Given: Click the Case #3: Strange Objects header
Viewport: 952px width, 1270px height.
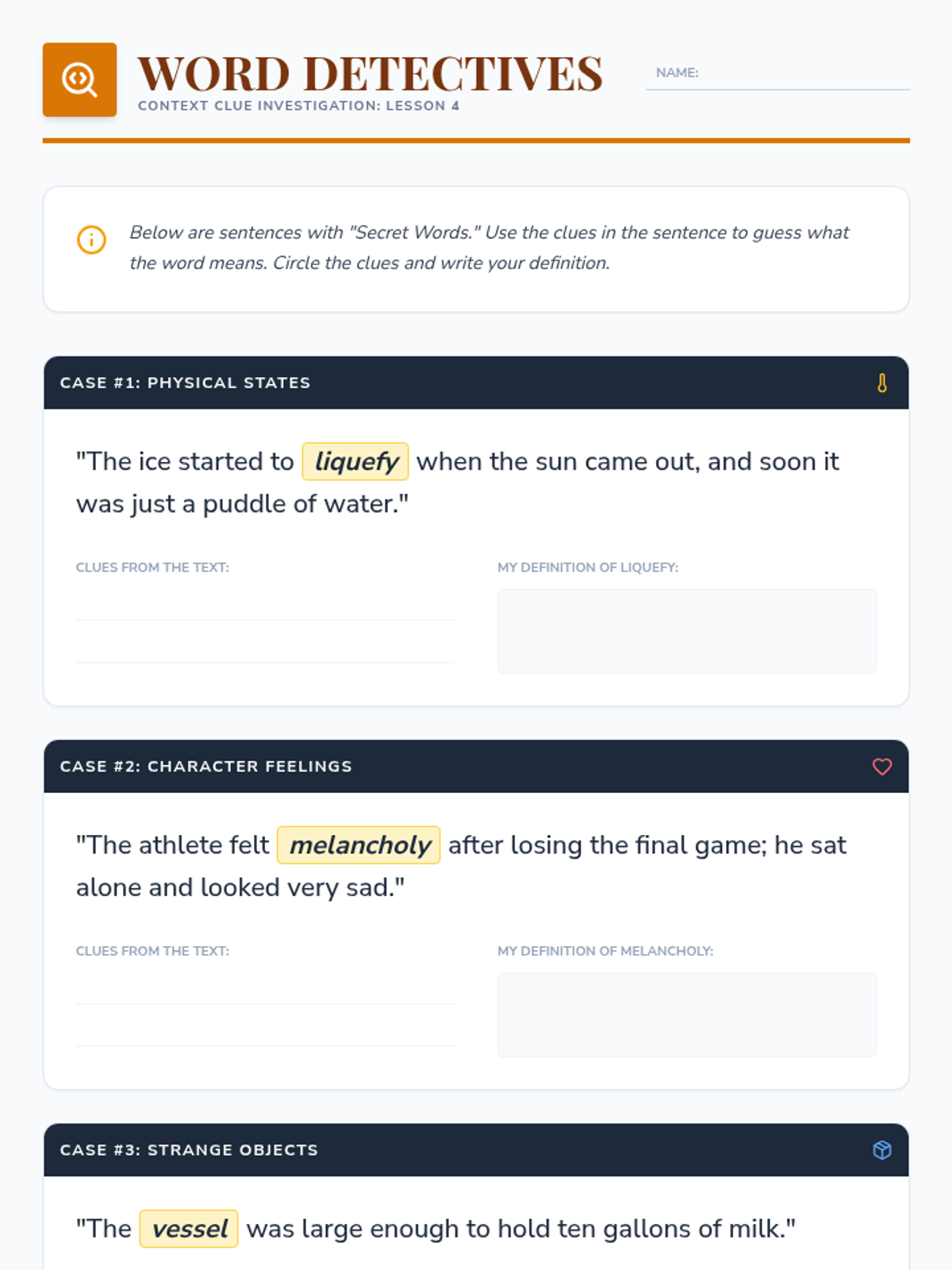Looking at the screenshot, I should 476,1149.
